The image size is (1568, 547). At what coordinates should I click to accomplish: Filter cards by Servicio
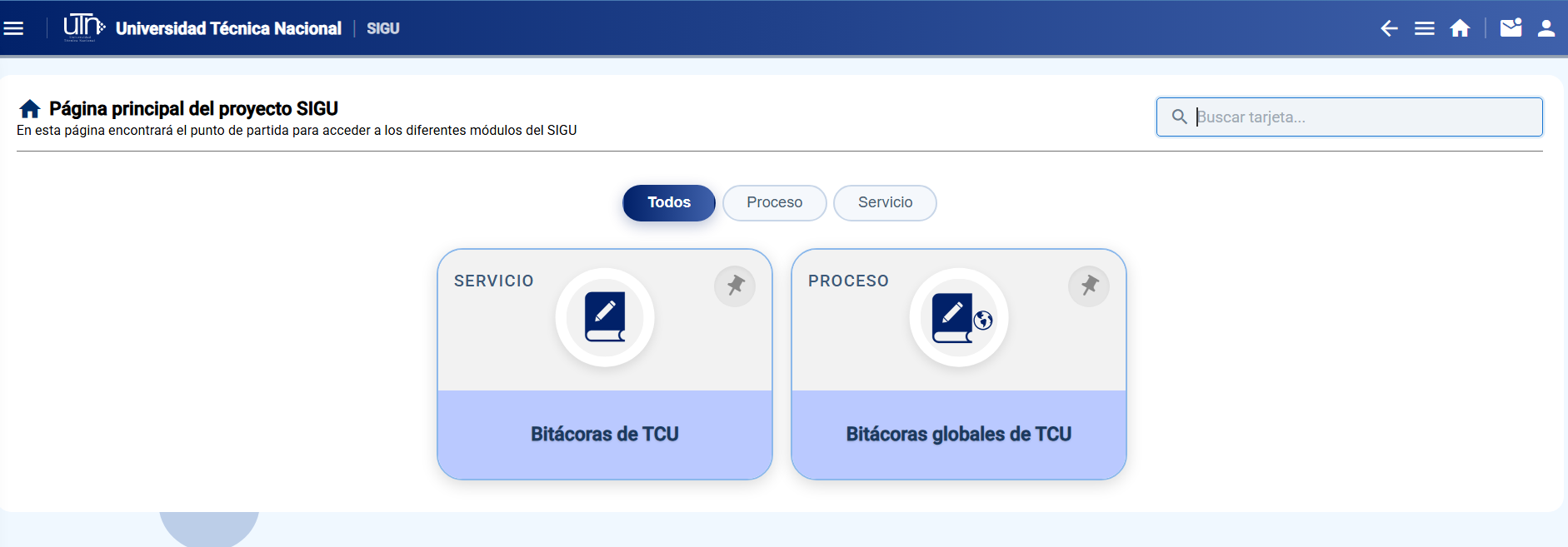pos(885,203)
